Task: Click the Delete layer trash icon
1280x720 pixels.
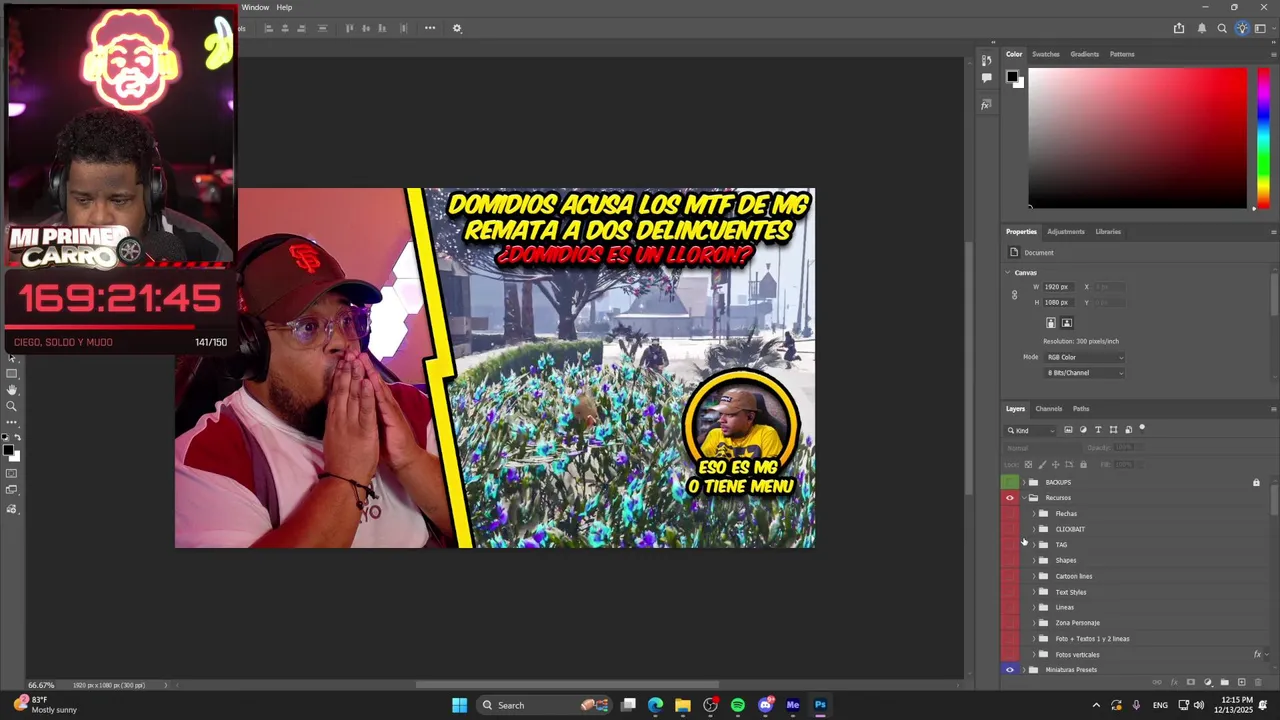Action: 1258,682
